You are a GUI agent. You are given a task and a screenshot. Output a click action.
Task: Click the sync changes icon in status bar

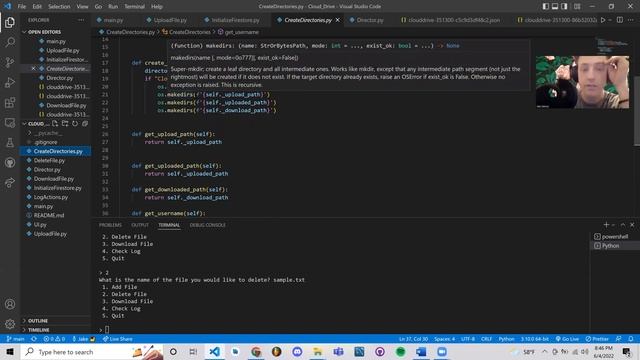pos(34,339)
